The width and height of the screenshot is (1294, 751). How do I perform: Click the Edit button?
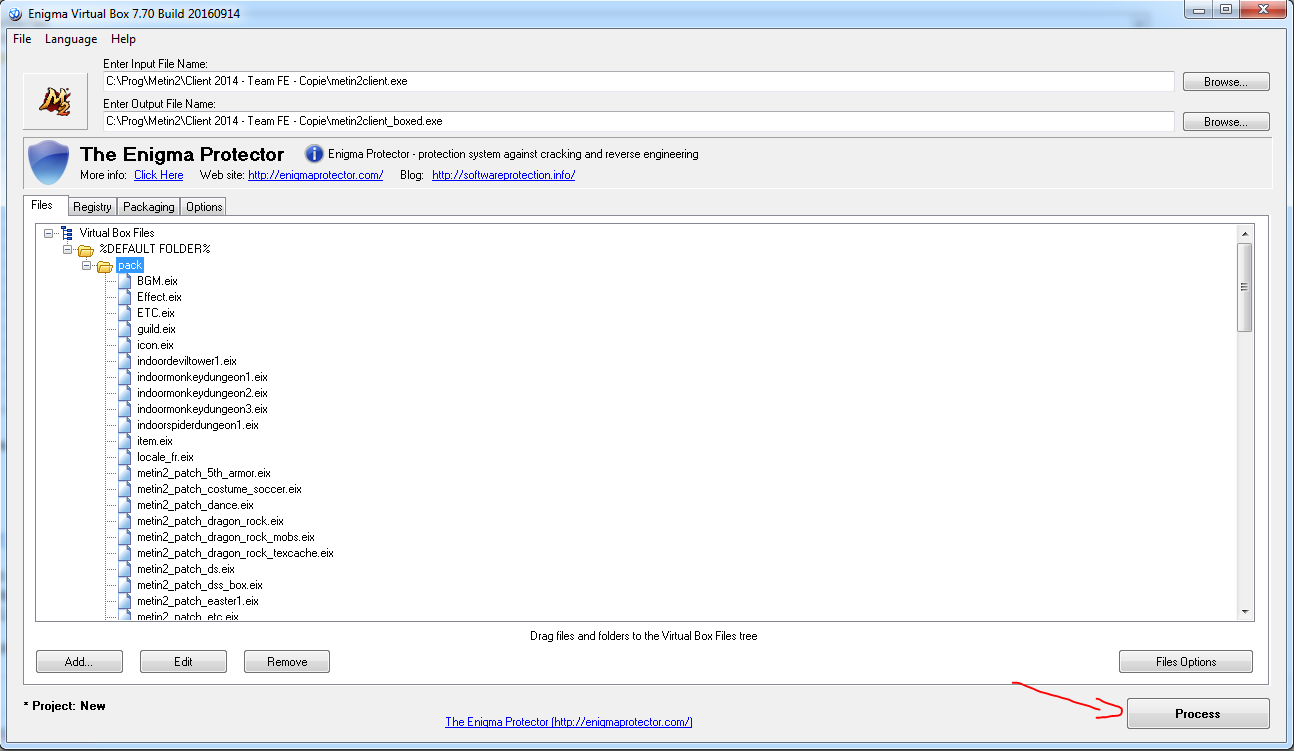[x=183, y=662]
